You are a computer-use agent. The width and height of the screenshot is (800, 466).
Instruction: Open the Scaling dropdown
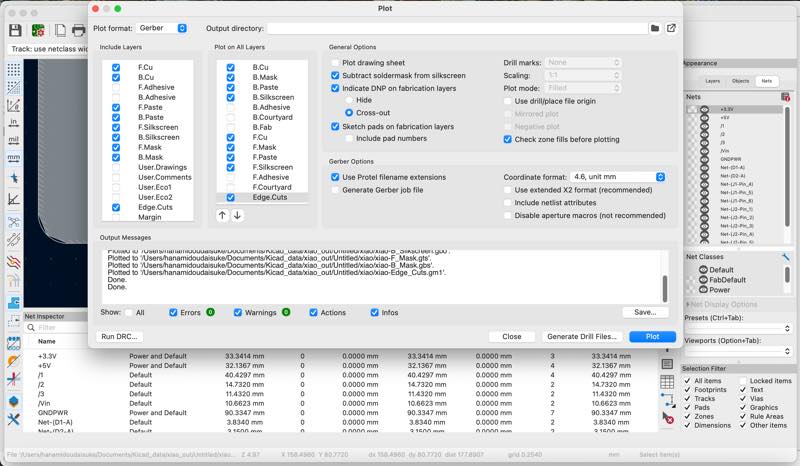[583, 75]
